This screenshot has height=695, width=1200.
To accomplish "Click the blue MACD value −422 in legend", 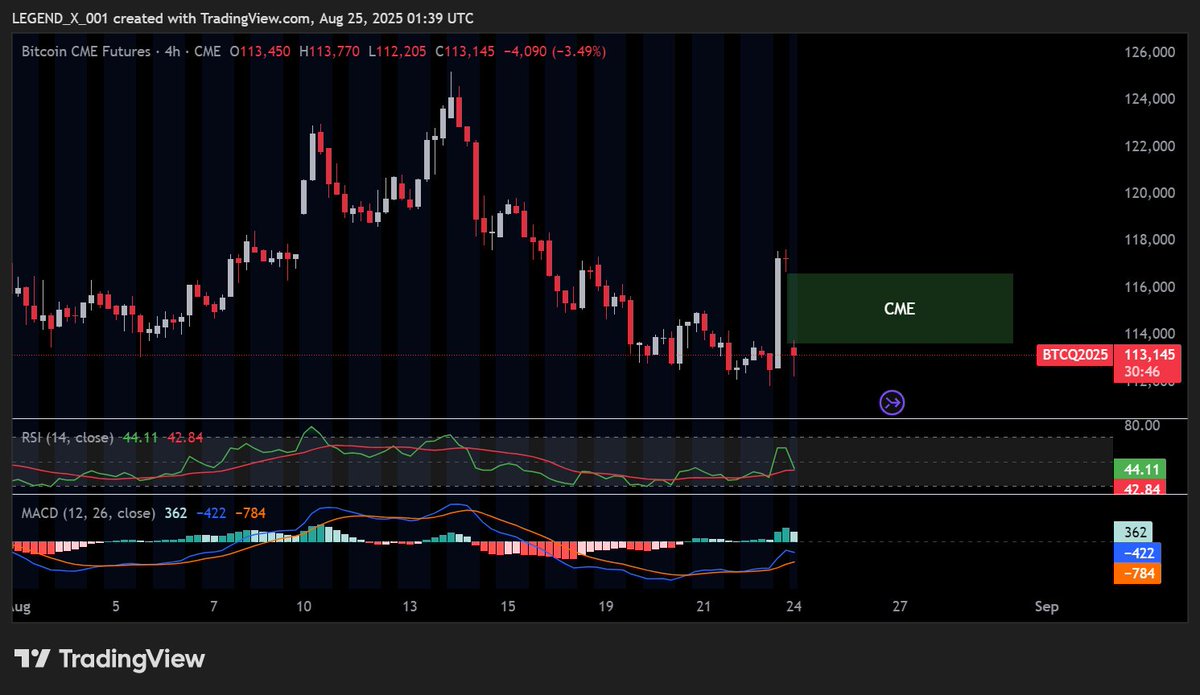I will tap(211, 513).
